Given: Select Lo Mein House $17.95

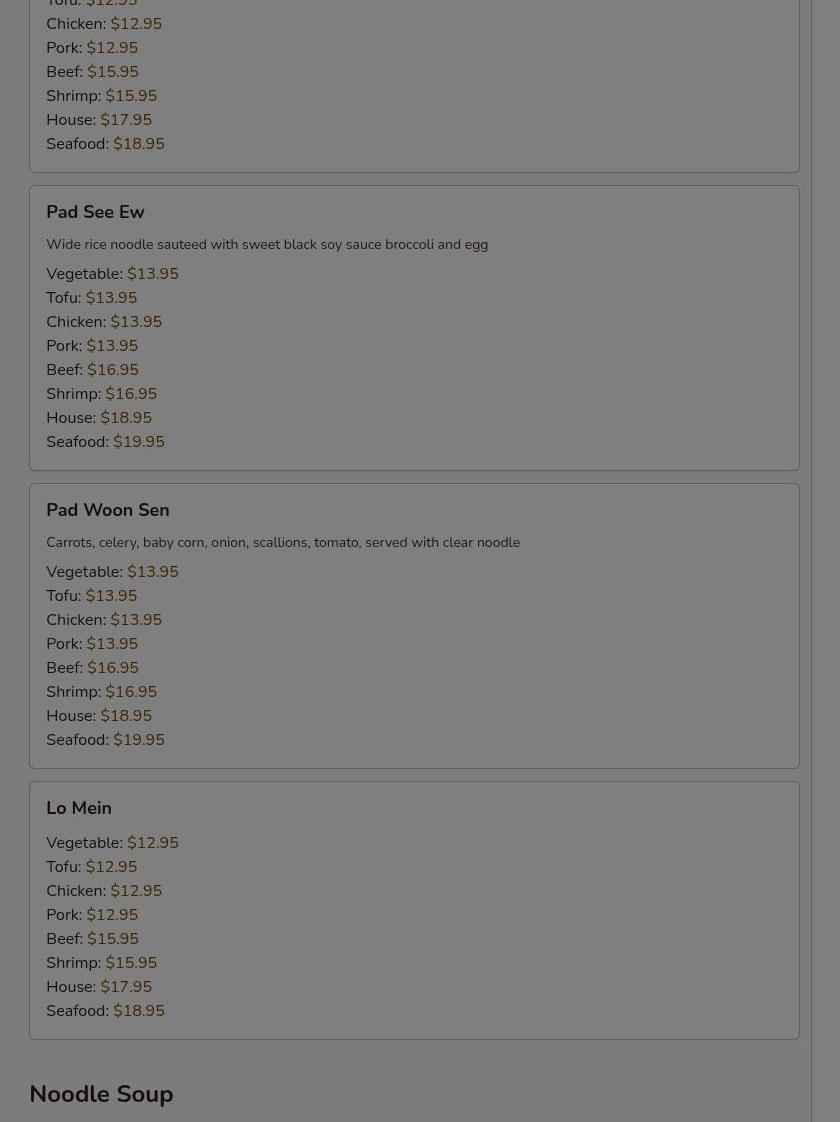Looking at the screenshot, I should tap(99, 986).
